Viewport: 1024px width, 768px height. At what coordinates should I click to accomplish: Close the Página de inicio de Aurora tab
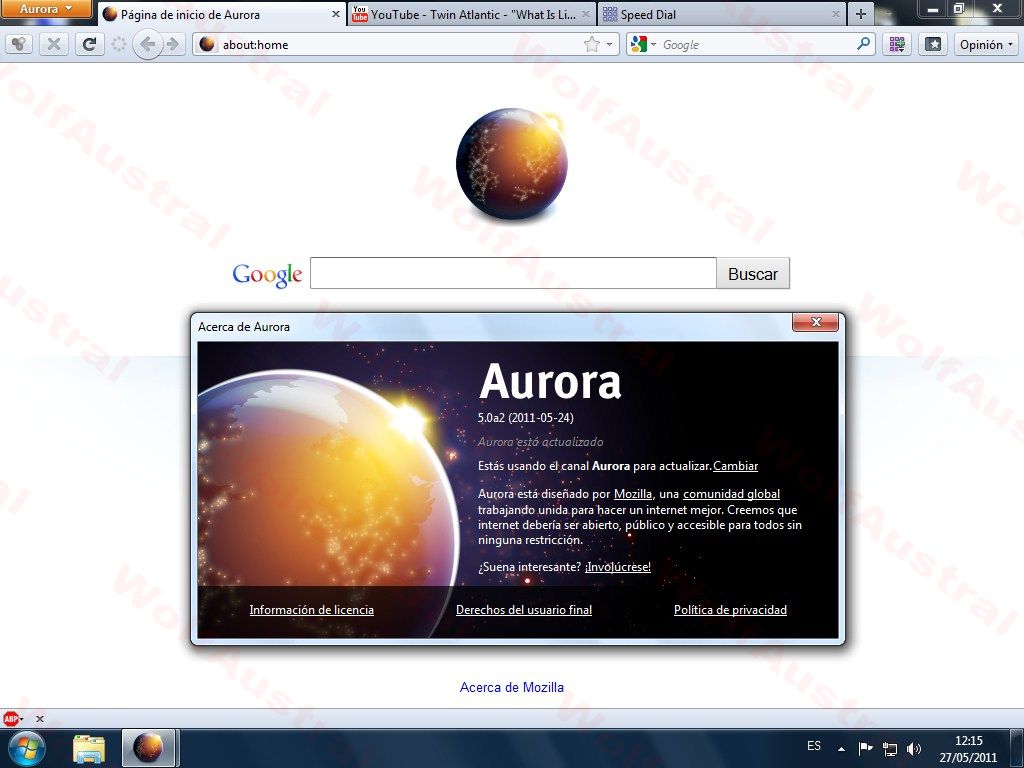[336, 14]
